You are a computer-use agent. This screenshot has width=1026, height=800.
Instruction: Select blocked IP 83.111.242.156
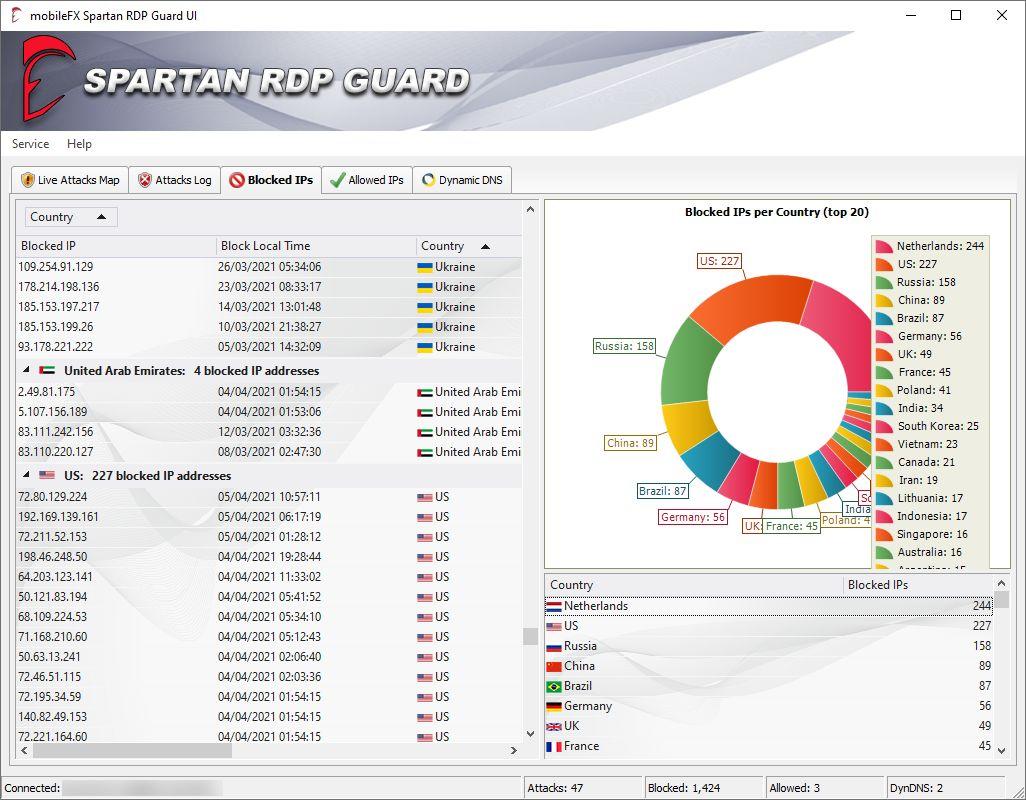point(56,432)
